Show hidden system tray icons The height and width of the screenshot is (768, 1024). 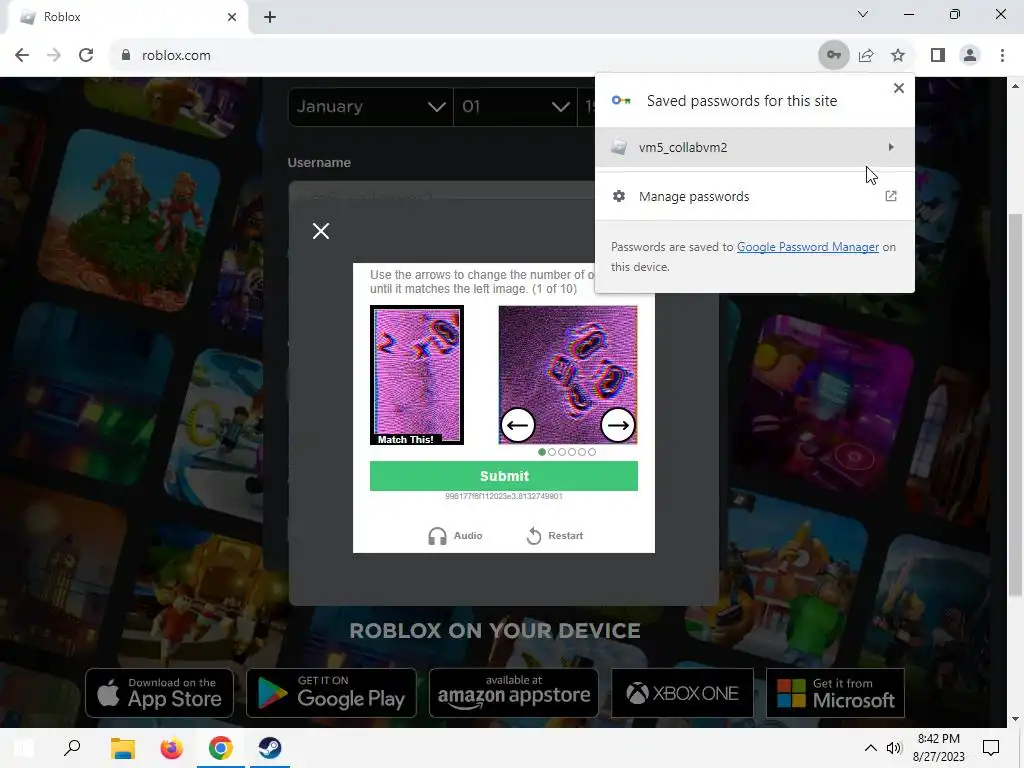tap(871, 748)
